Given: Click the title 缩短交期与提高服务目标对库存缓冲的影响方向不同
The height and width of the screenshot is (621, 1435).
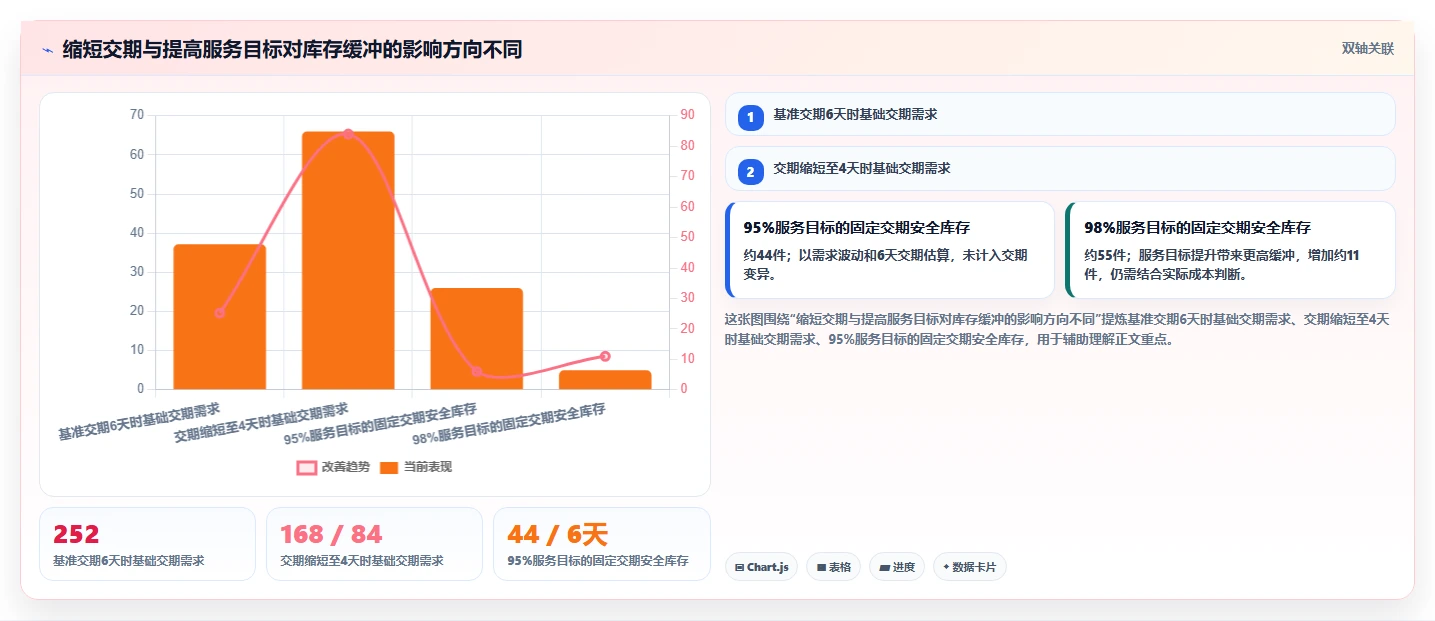Looking at the screenshot, I should 292,49.
